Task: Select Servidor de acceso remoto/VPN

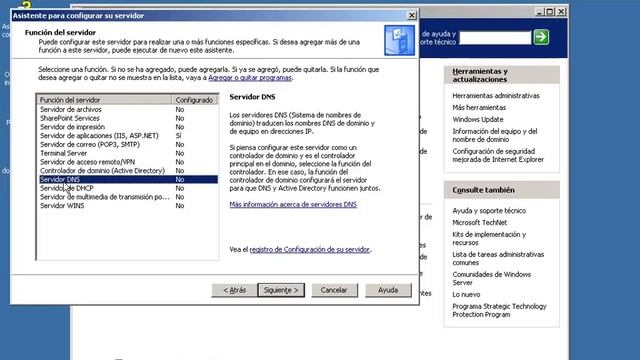Action: (128, 162)
